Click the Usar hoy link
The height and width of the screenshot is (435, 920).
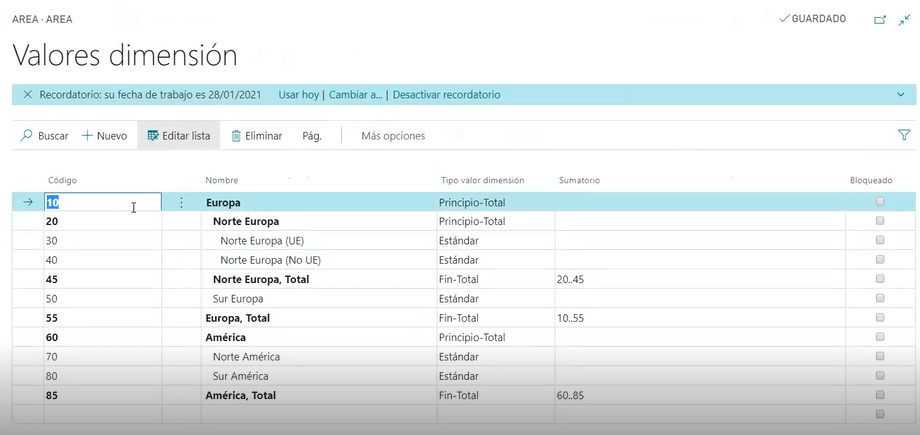click(299, 95)
